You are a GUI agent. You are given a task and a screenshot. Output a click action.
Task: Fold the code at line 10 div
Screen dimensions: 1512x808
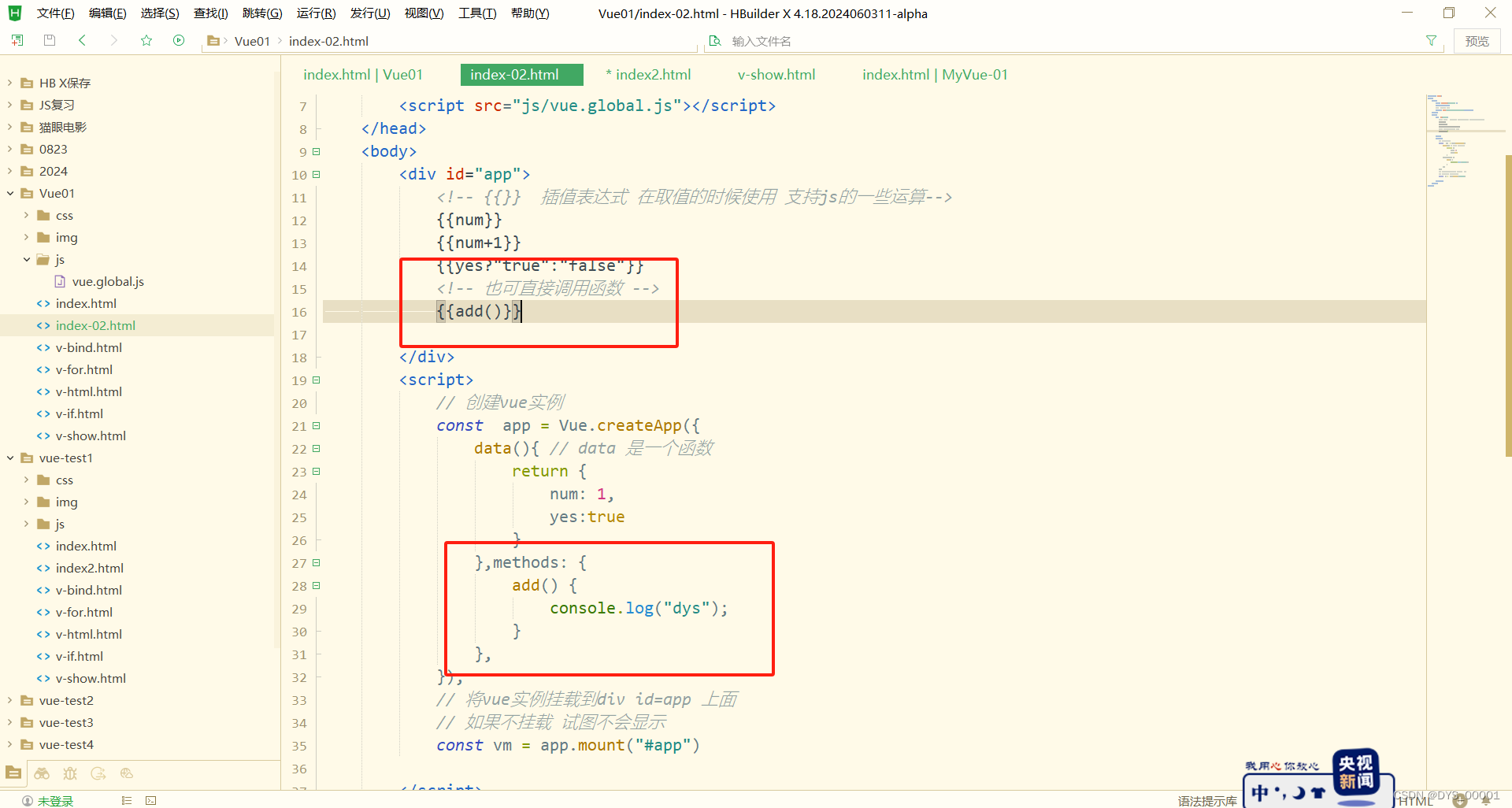[x=317, y=174]
